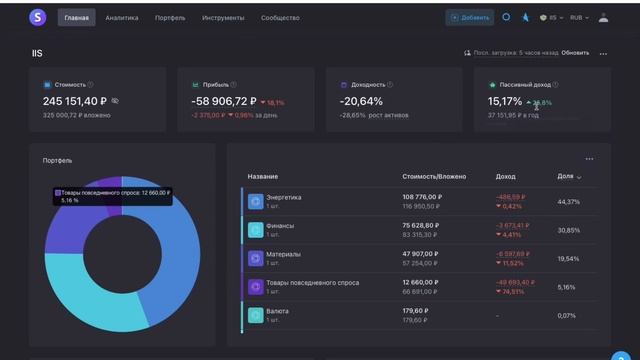Image resolution: width=640 pixels, height=360 pixels.
Task: Open the Главная tab
Action: pyautogui.click(x=76, y=18)
